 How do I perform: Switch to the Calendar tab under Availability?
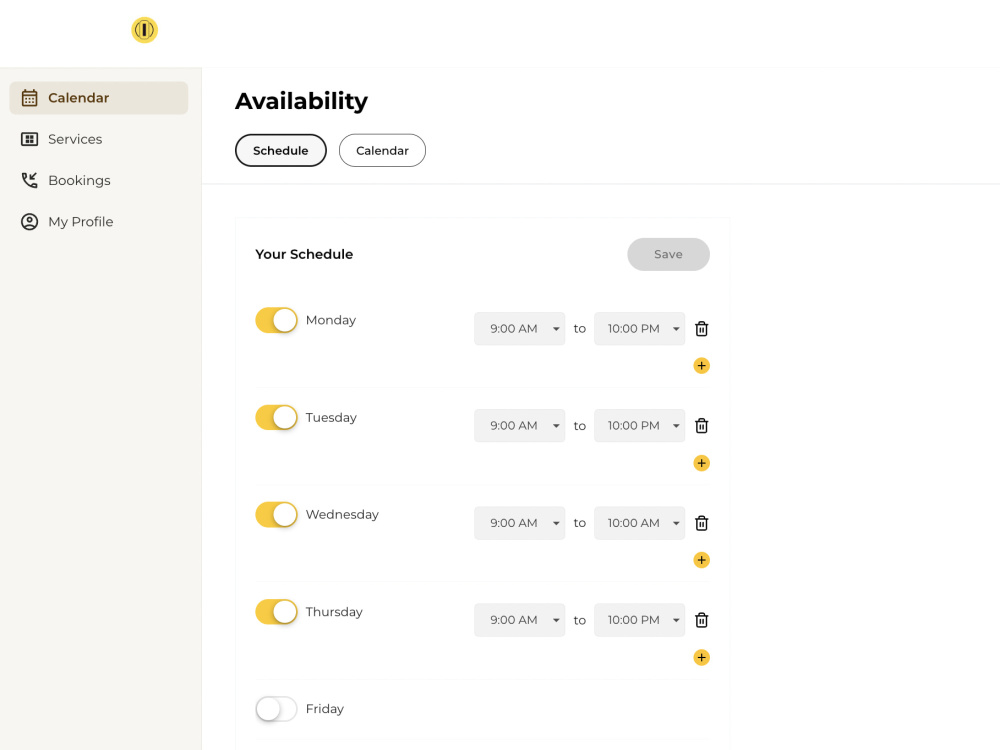pos(382,151)
